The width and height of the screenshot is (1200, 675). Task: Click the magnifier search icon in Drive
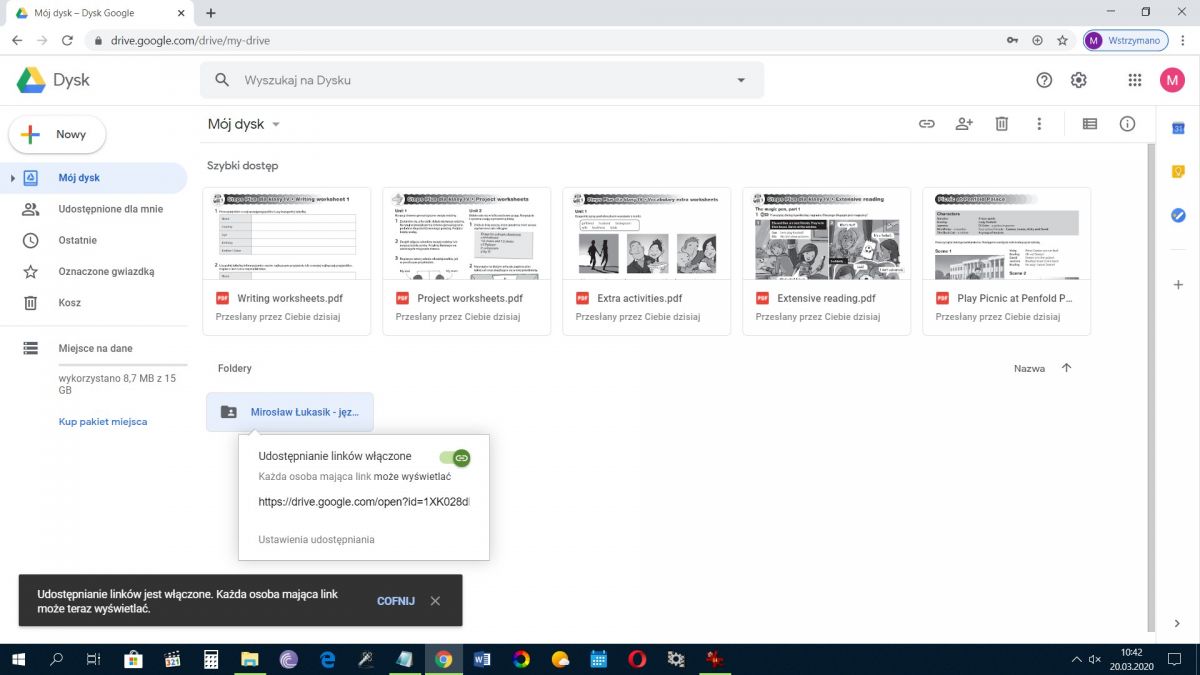222,80
